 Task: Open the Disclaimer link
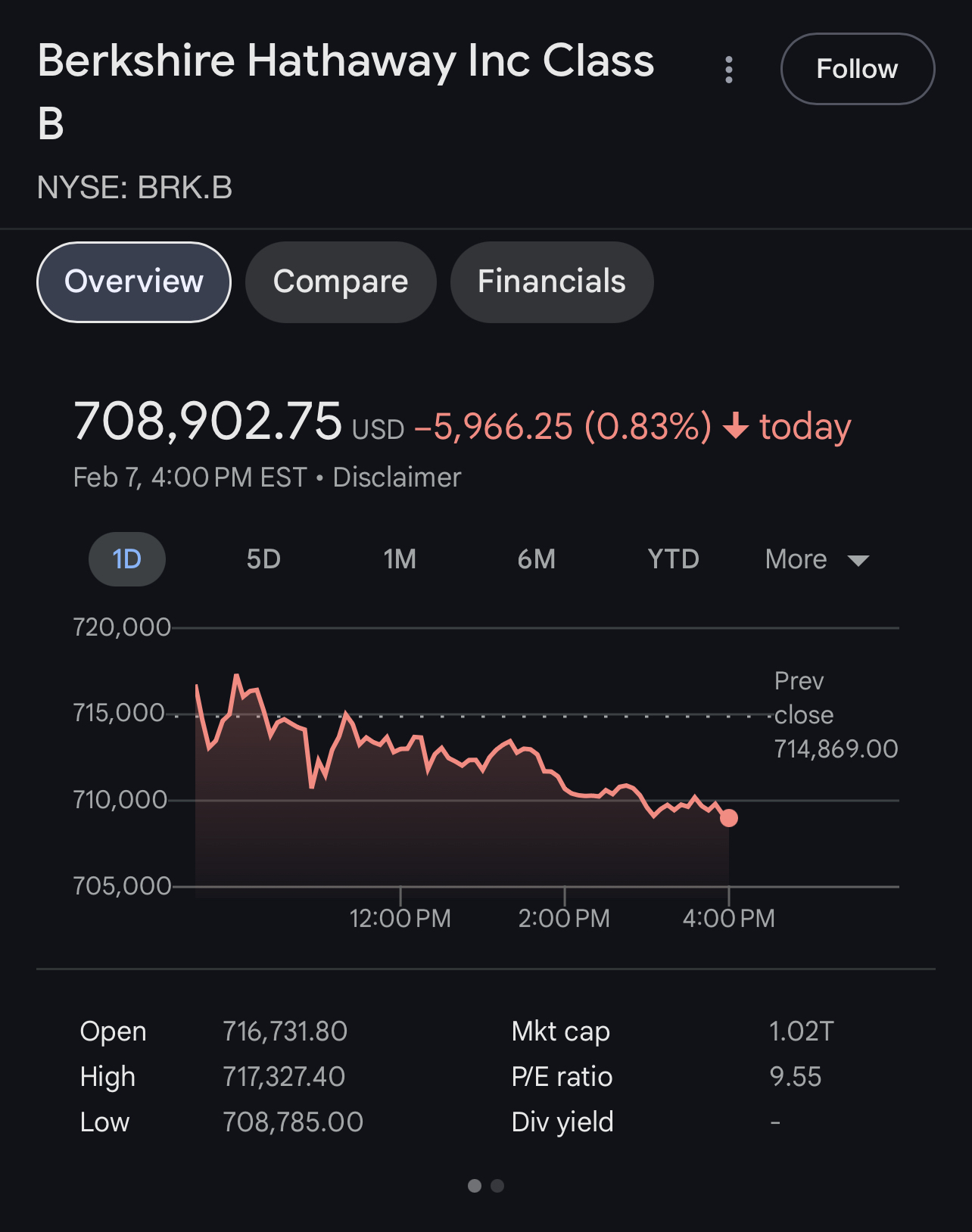(397, 478)
